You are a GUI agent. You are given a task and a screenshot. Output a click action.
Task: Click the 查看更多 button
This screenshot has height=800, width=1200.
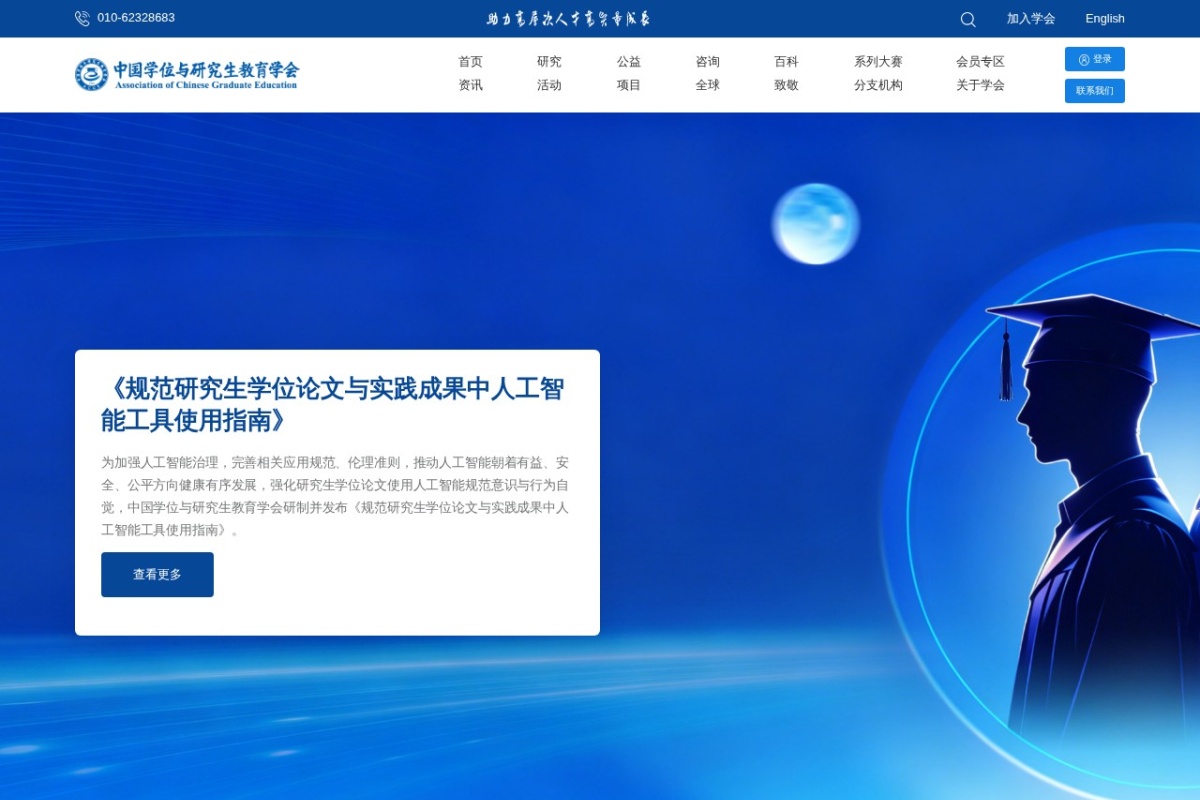point(157,575)
